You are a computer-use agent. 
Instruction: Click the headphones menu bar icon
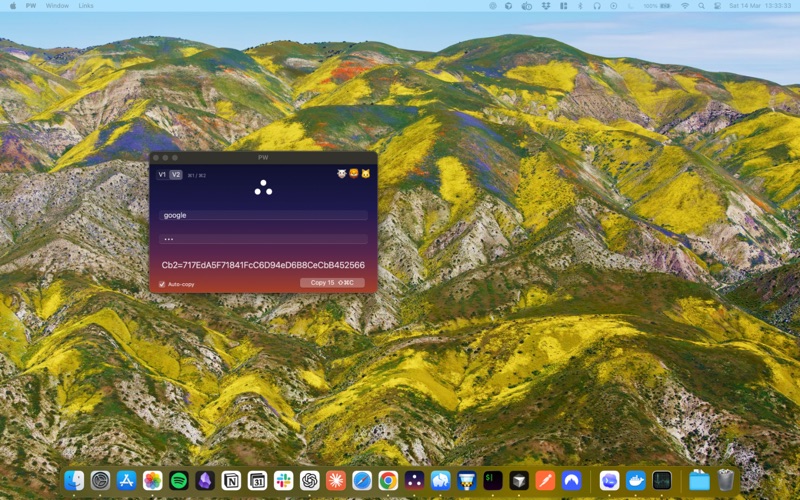coord(596,6)
